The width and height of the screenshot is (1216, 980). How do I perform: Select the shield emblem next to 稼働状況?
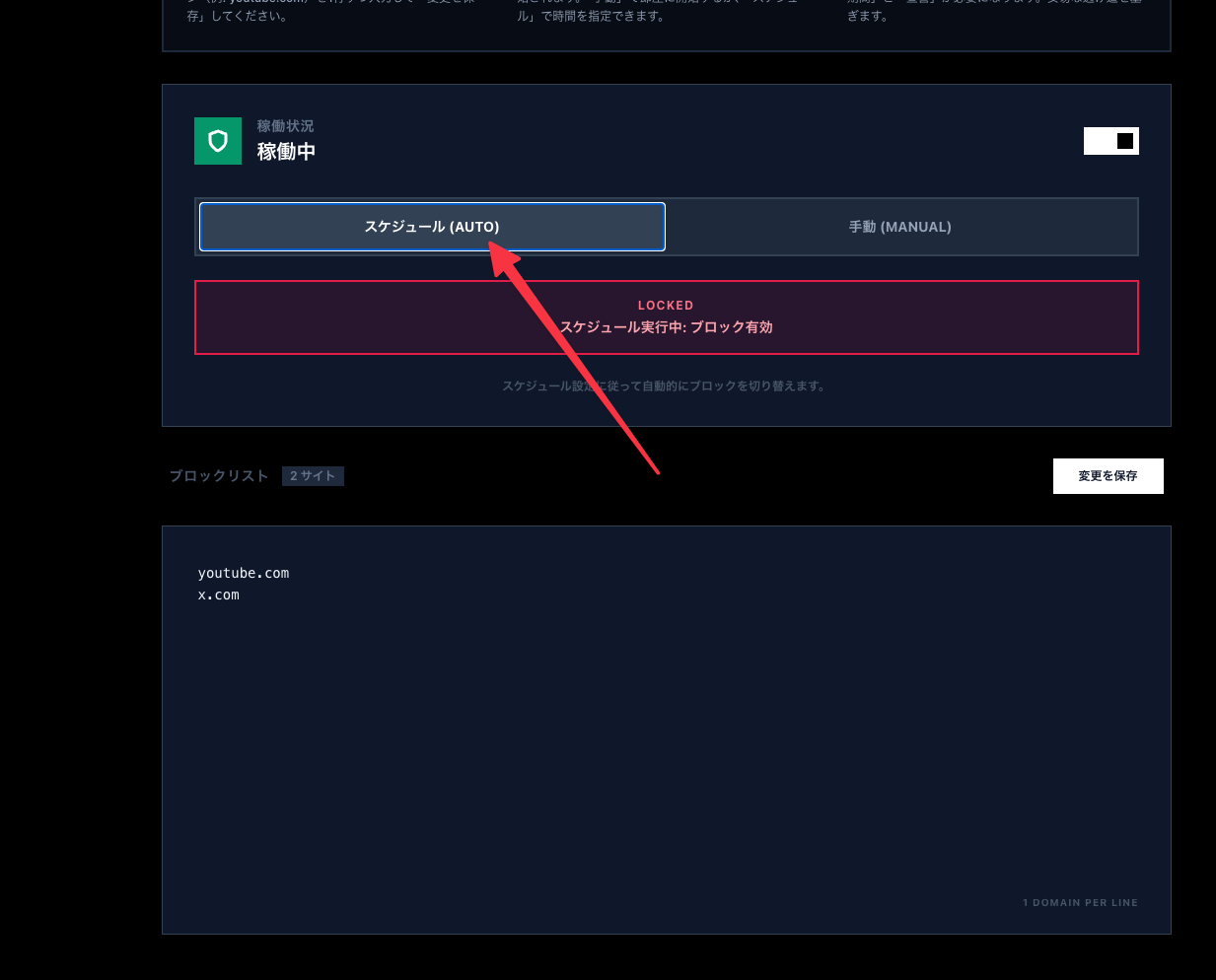click(x=217, y=140)
